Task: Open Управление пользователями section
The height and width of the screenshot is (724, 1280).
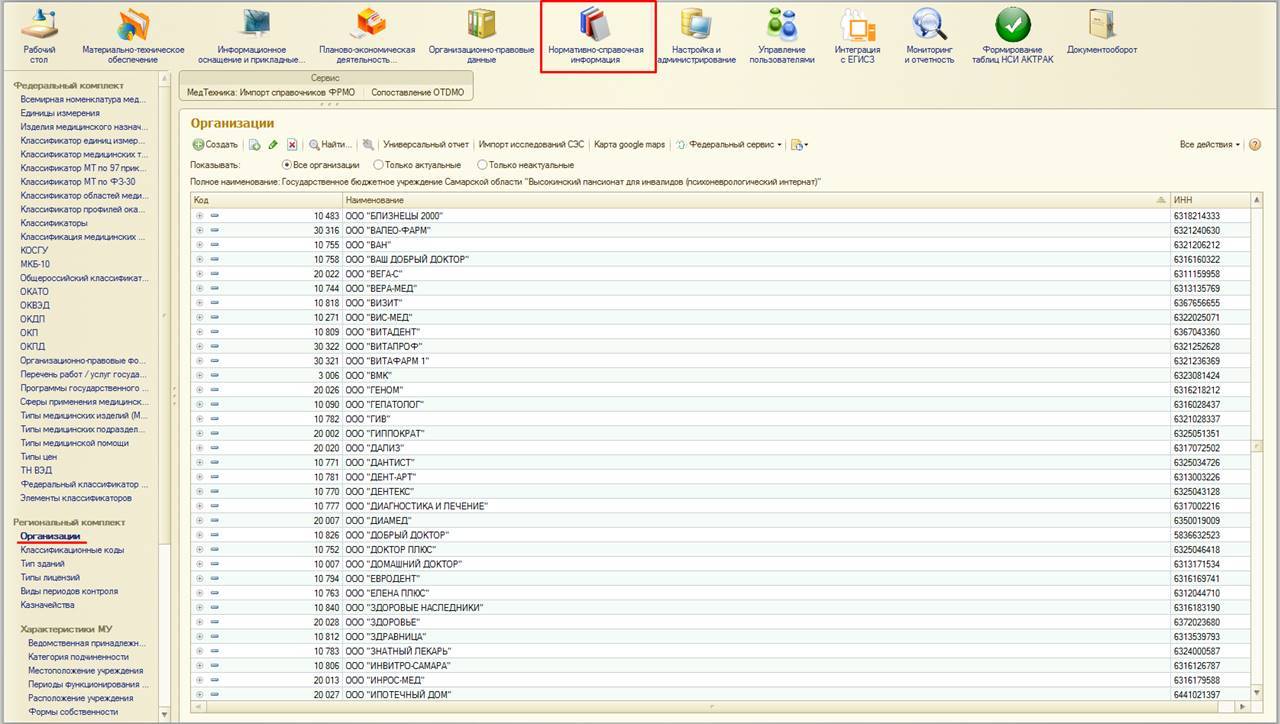Action: tap(781, 35)
